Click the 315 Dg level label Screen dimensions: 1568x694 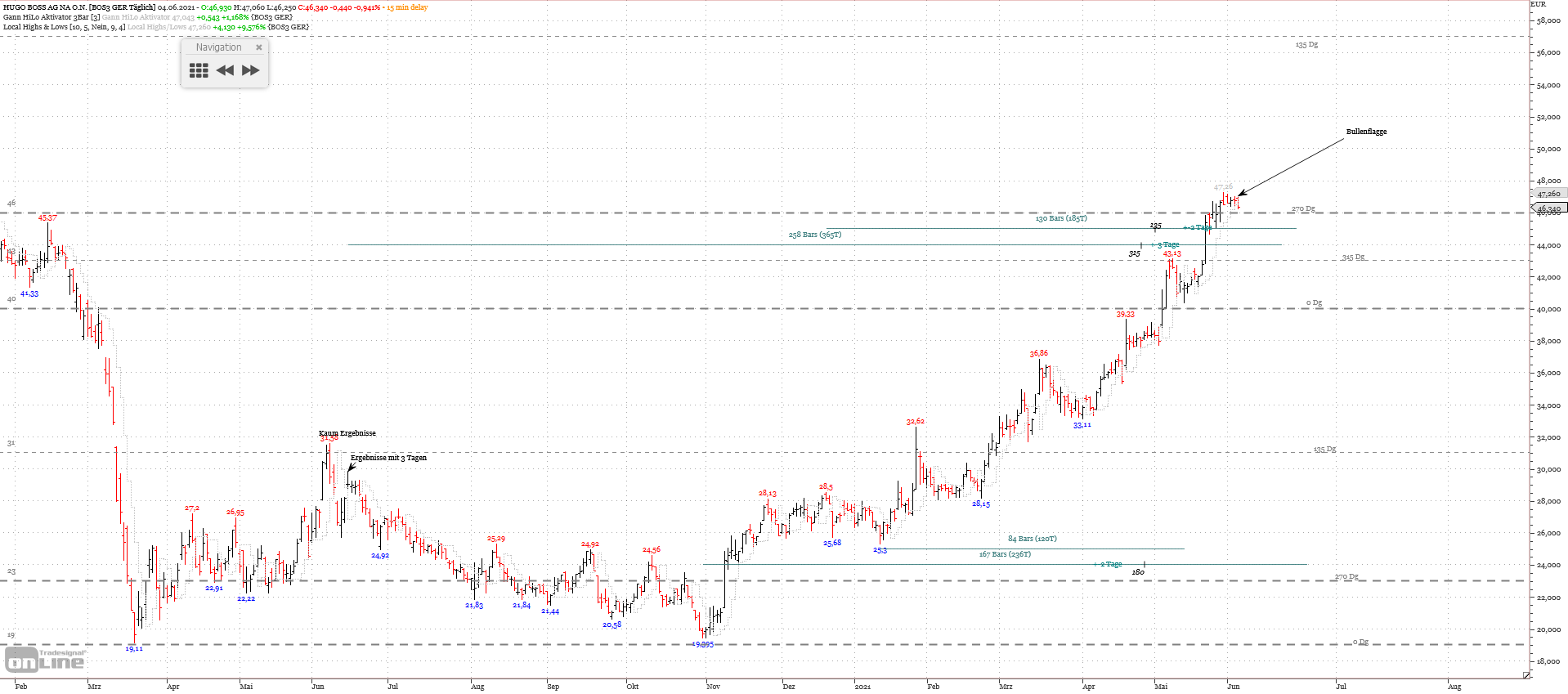tap(1353, 257)
